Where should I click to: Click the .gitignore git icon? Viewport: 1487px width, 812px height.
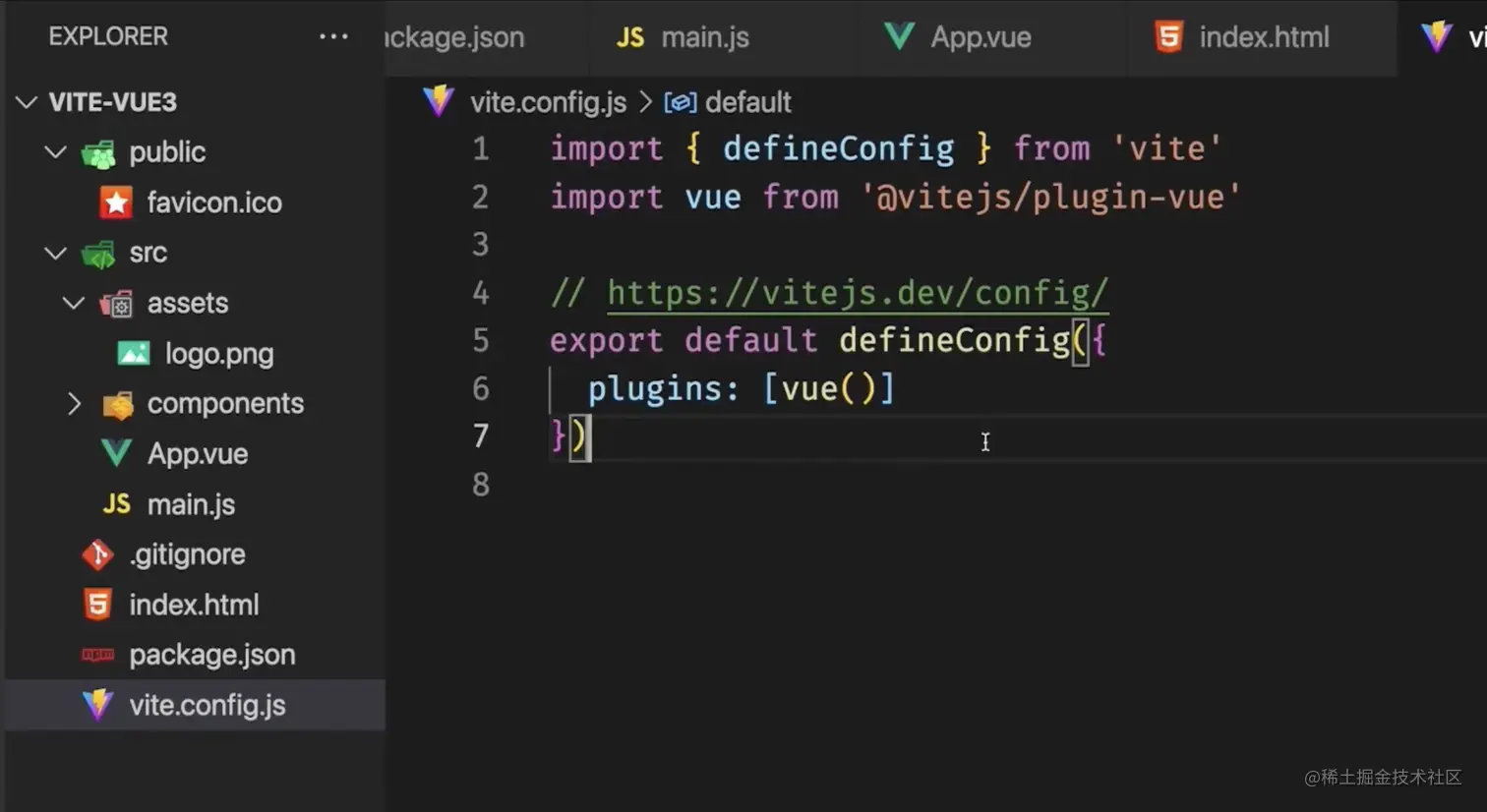click(97, 554)
